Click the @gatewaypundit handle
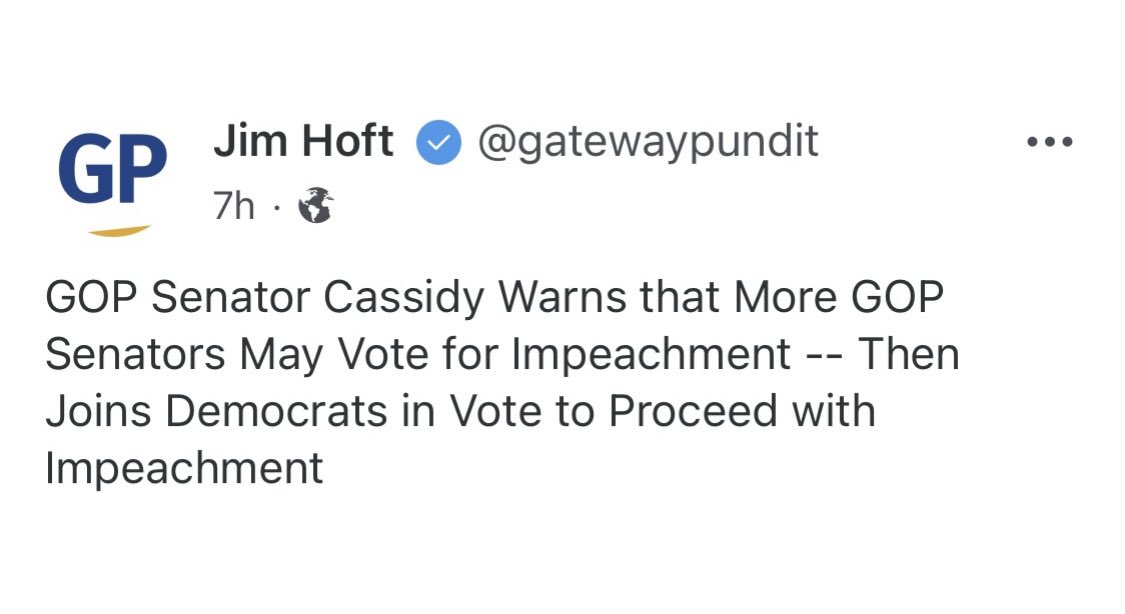The width and height of the screenshot is (1125, 614). coord(648,142)
